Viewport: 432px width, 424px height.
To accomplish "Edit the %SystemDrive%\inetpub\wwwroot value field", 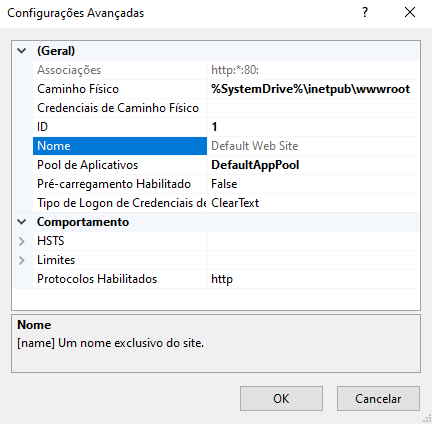I will (313, 89).
